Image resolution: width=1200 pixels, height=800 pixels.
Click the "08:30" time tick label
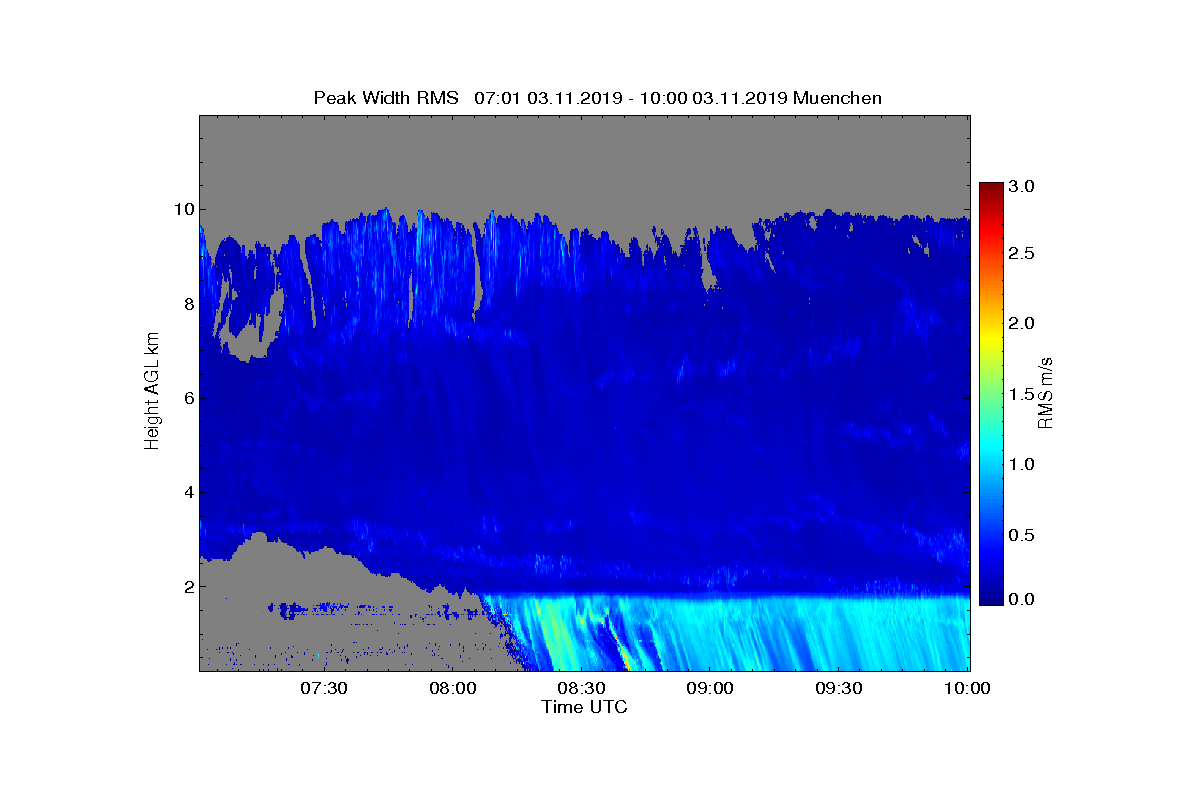click(x=581, y=688)
